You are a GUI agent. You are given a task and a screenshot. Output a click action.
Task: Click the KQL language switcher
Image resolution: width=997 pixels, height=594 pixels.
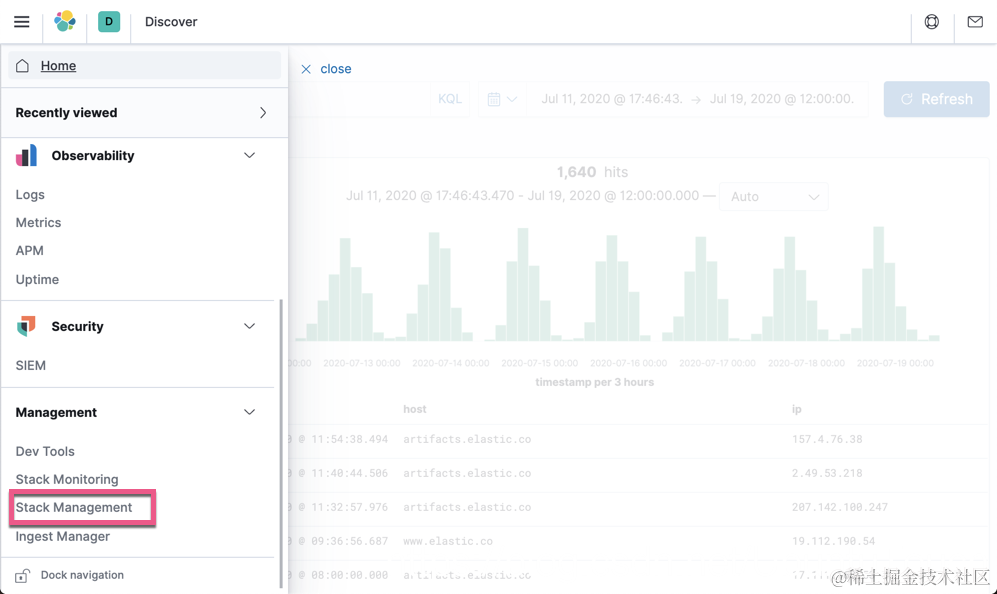[450, 99]
